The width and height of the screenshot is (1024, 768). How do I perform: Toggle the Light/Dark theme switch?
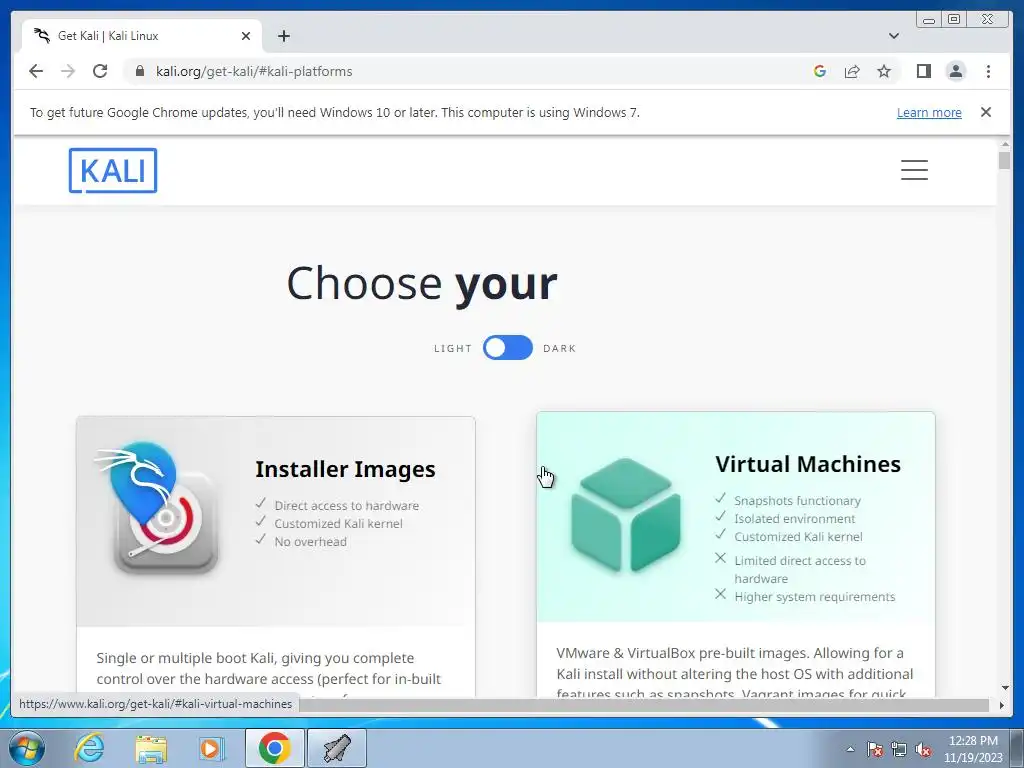(x=507, y=348)
